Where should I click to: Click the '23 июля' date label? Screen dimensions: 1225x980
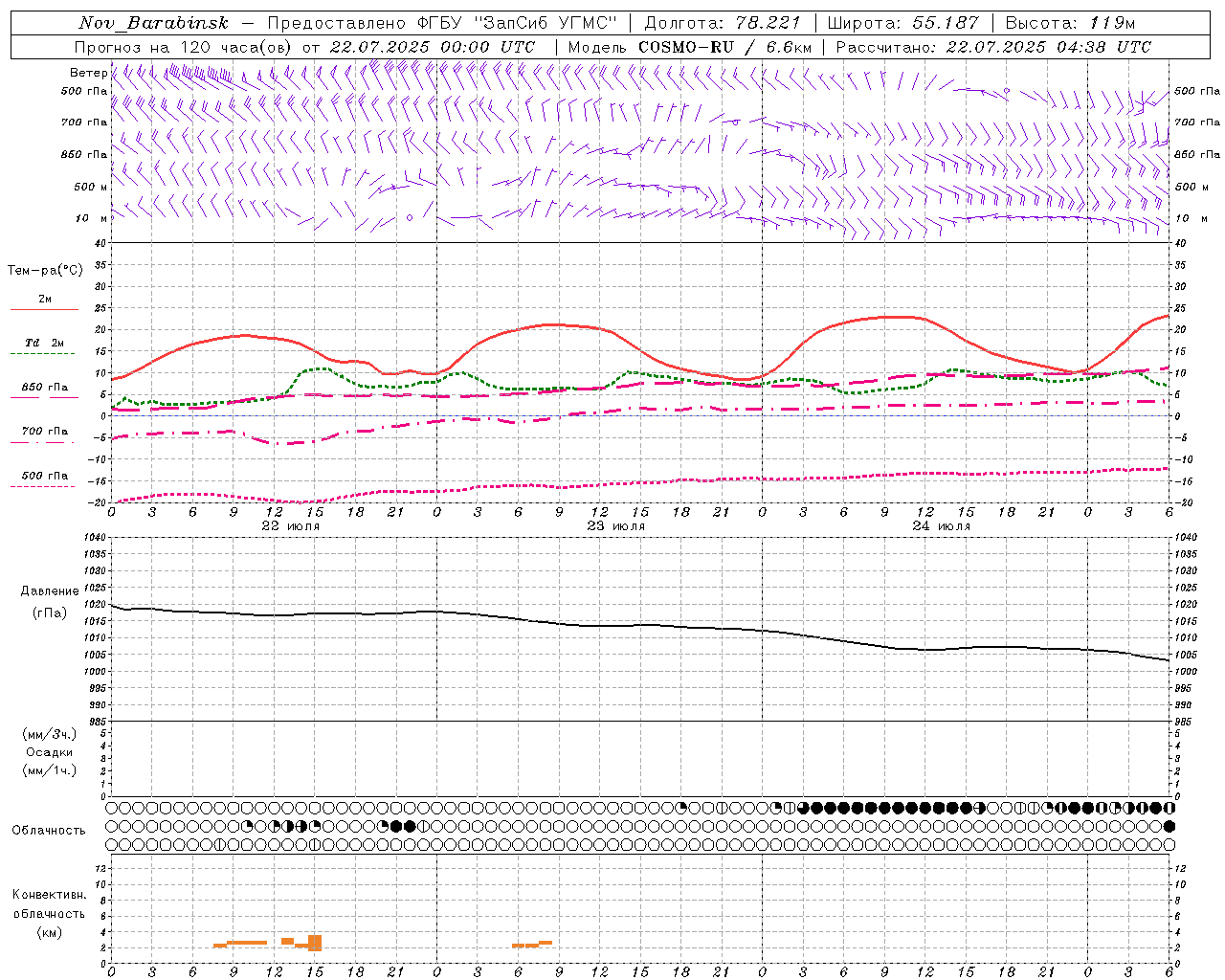pos(615,525)
